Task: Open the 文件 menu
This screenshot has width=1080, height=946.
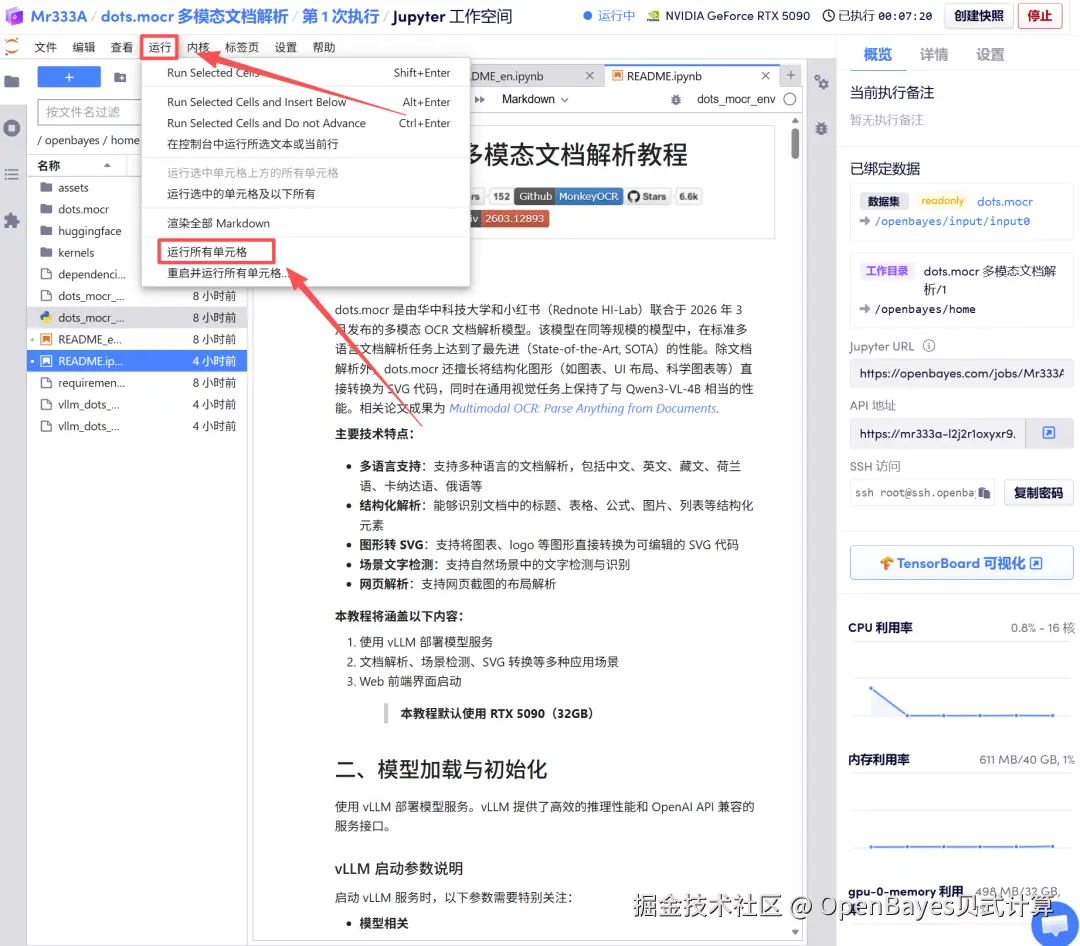Action: point(45,47)
